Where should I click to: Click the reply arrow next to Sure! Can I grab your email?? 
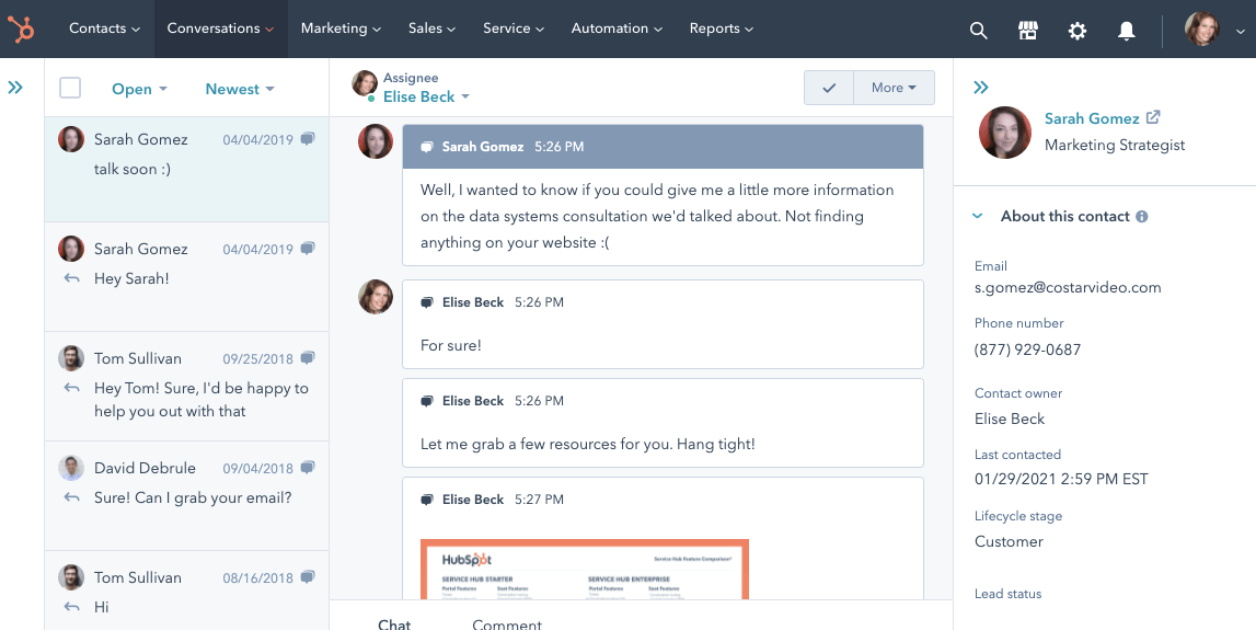tap(71, 498)
